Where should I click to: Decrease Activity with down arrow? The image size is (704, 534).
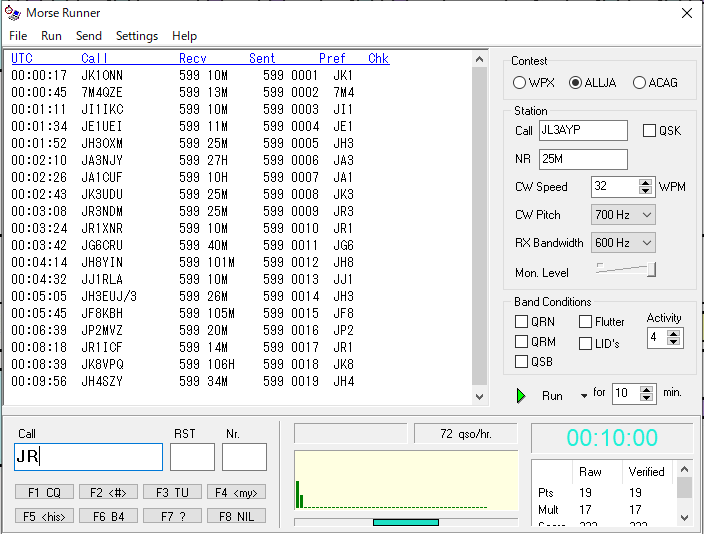(673, 342)
